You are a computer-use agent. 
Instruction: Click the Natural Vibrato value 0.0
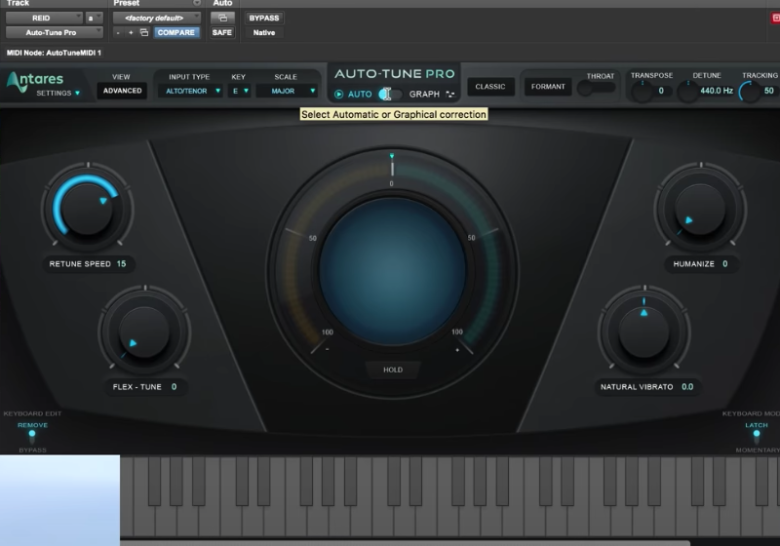pos(687,386)
